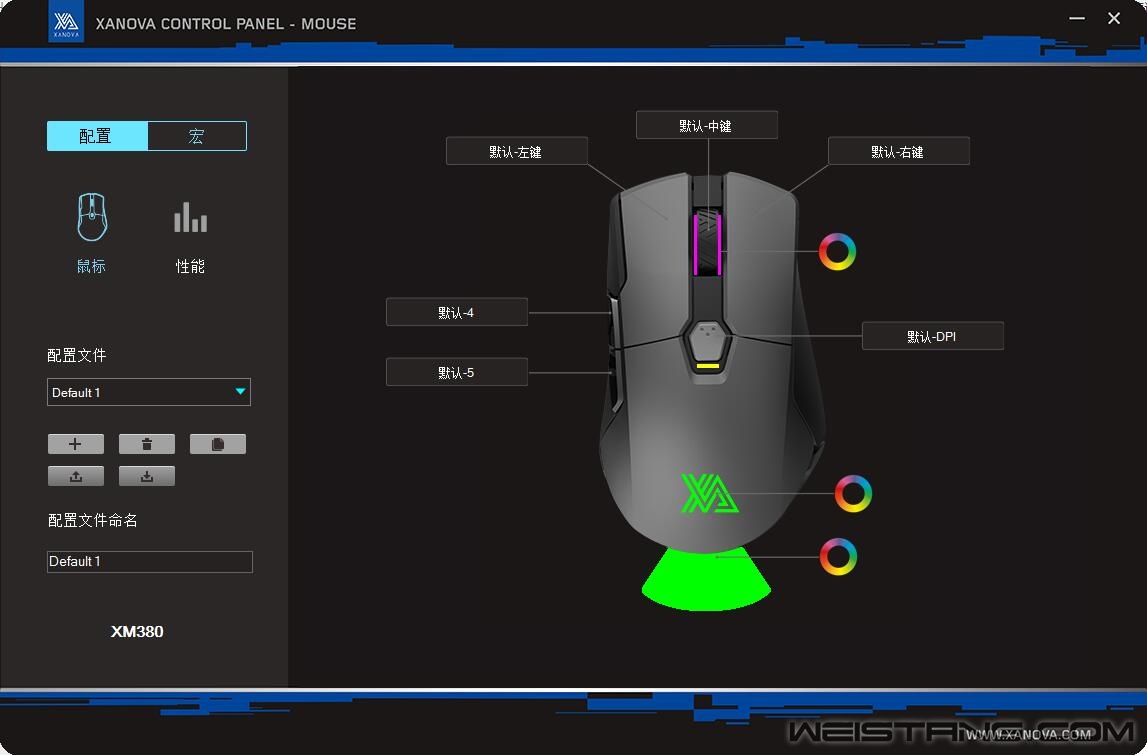Image resolution: width=1147 pixels, height=755 pixels.
Task: Open the scroll wheel lighting color wheel
Action: click(x=837, y=251)
